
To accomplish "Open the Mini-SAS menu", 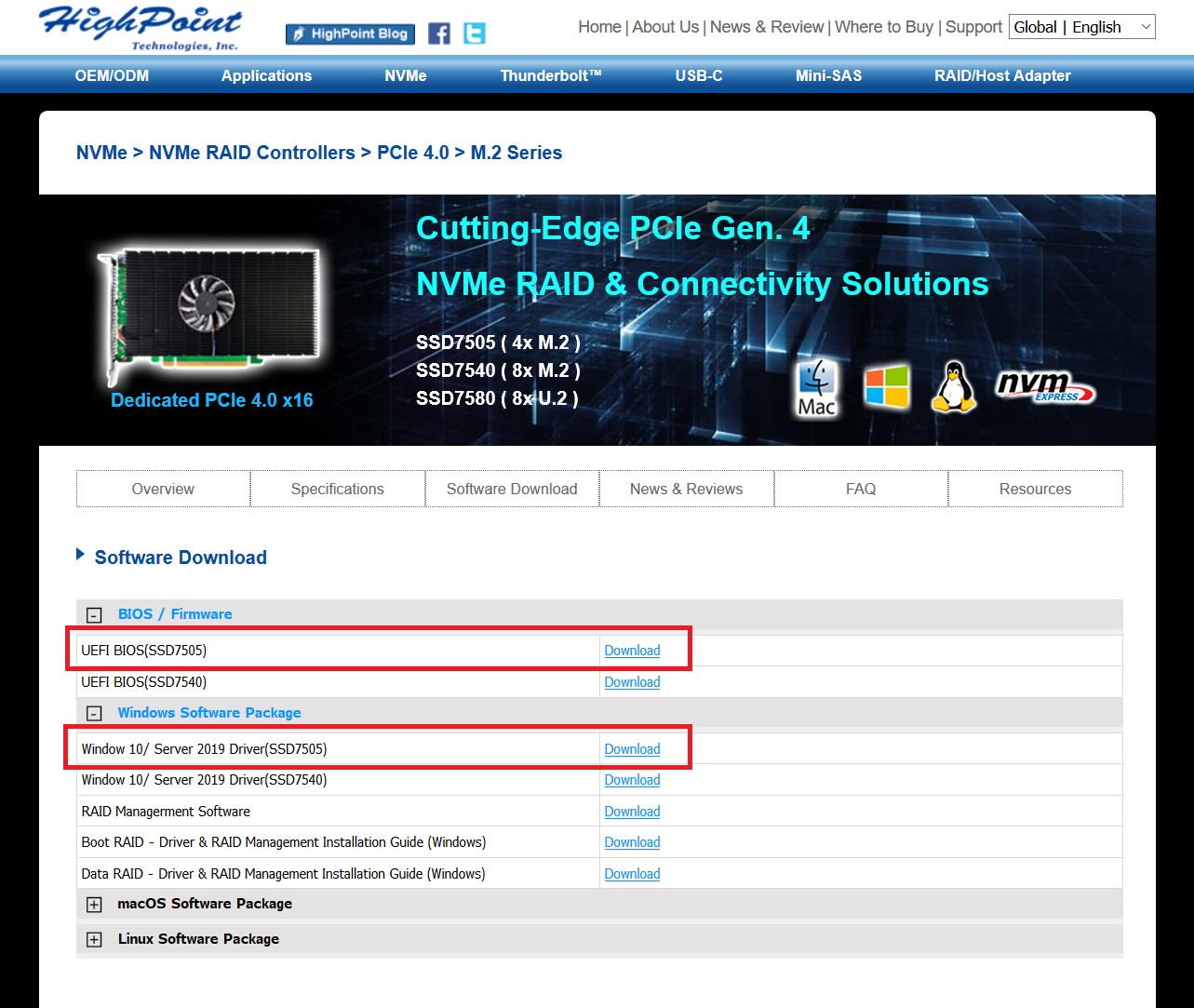I will click(x=828, y=75).
